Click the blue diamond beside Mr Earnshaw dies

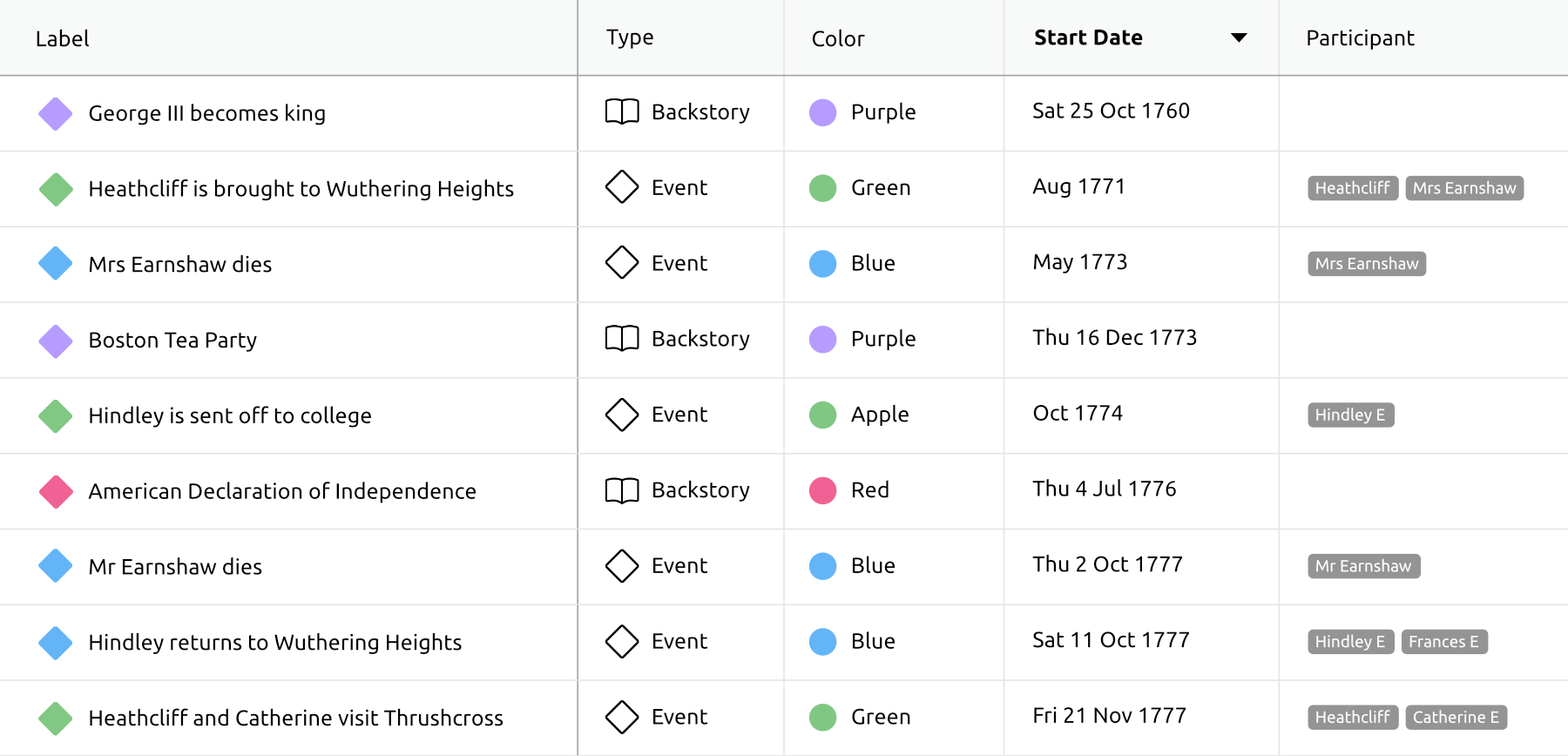56,567
